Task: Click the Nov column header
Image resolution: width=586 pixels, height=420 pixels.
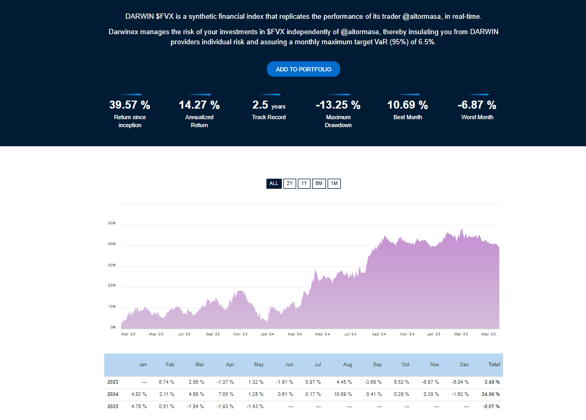Action: pyautogui.click(x=434, y=364)
